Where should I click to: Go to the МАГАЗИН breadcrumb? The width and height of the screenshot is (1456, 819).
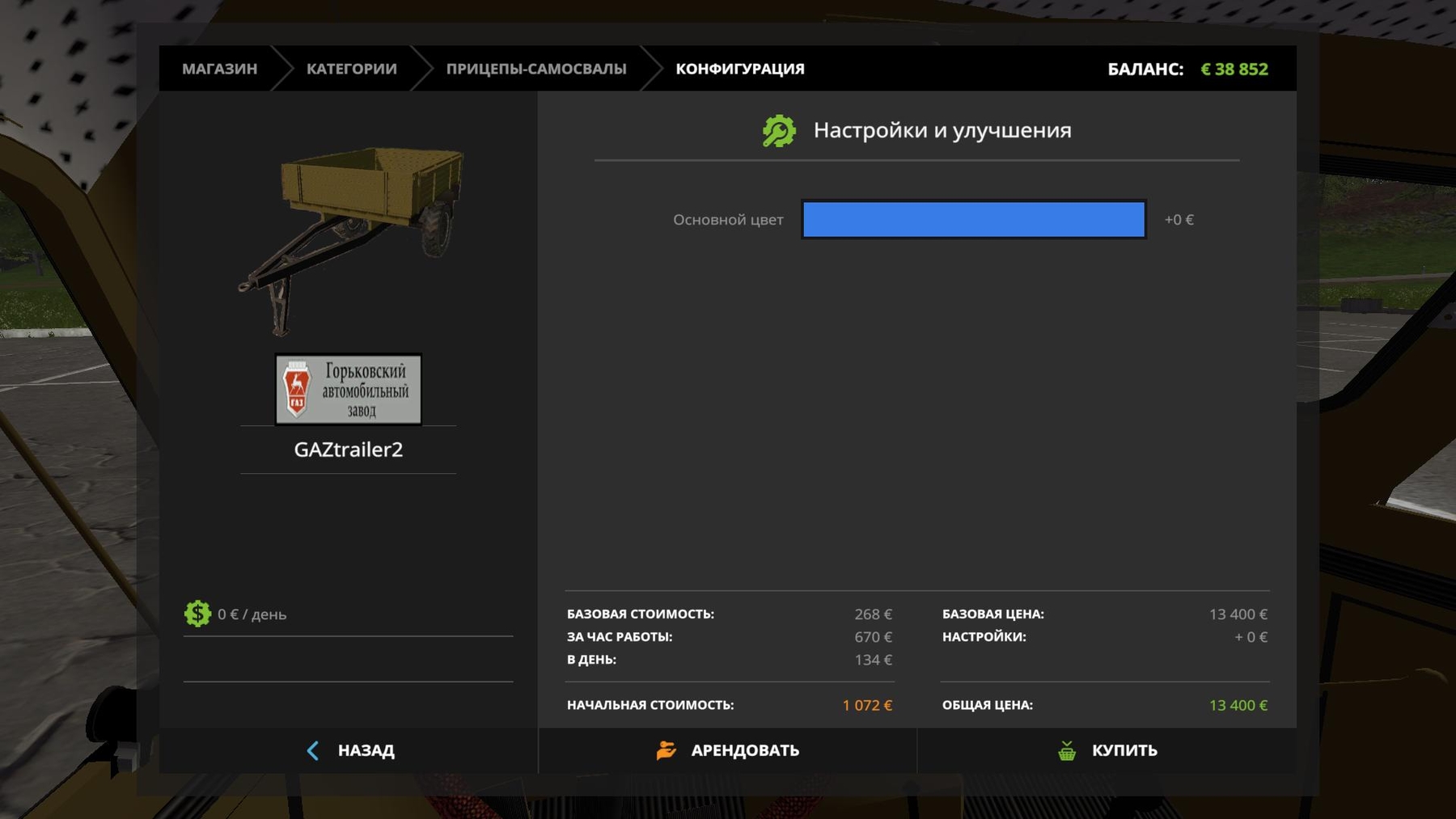219,69
